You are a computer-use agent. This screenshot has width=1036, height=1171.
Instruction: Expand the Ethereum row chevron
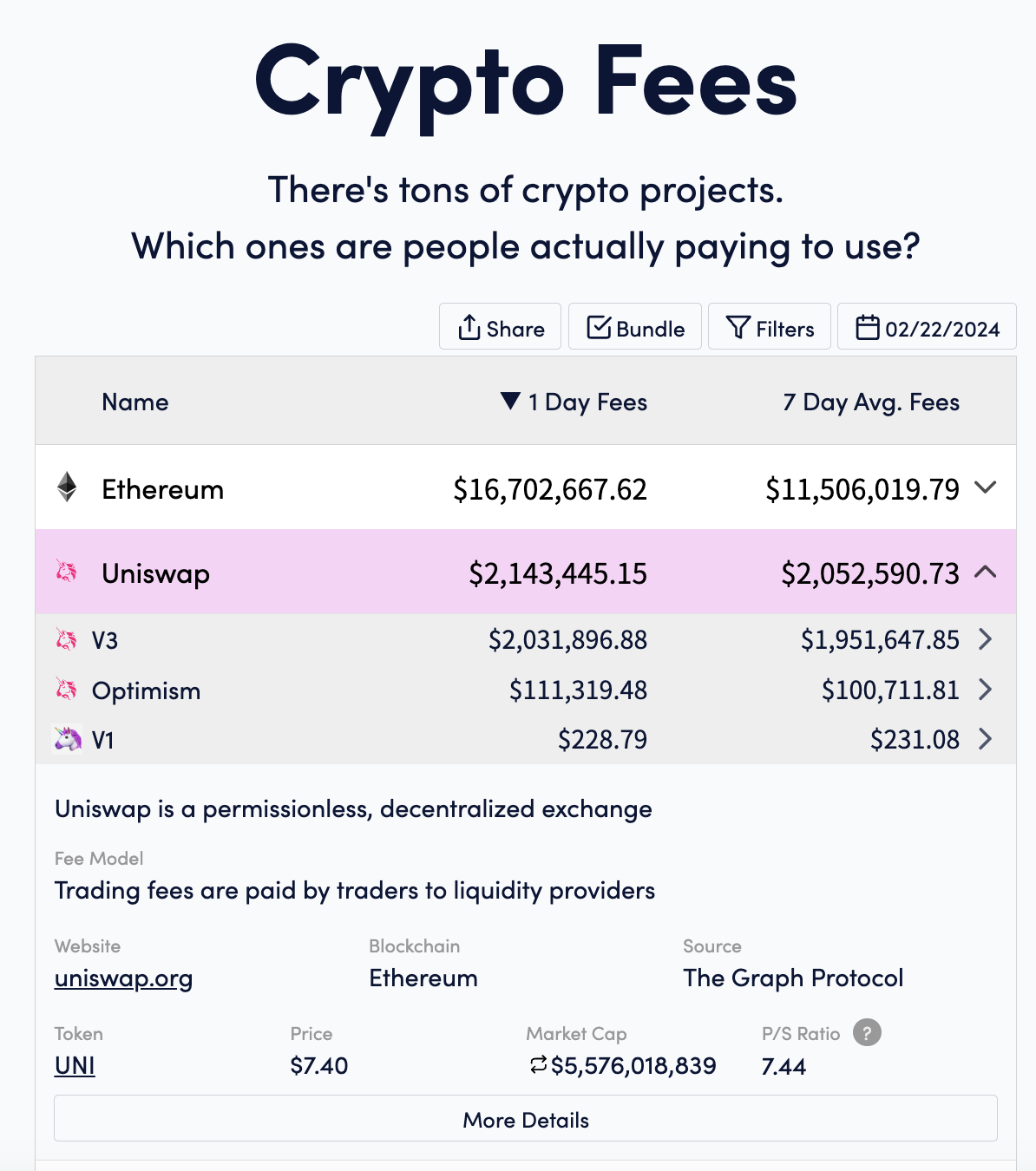985,487
